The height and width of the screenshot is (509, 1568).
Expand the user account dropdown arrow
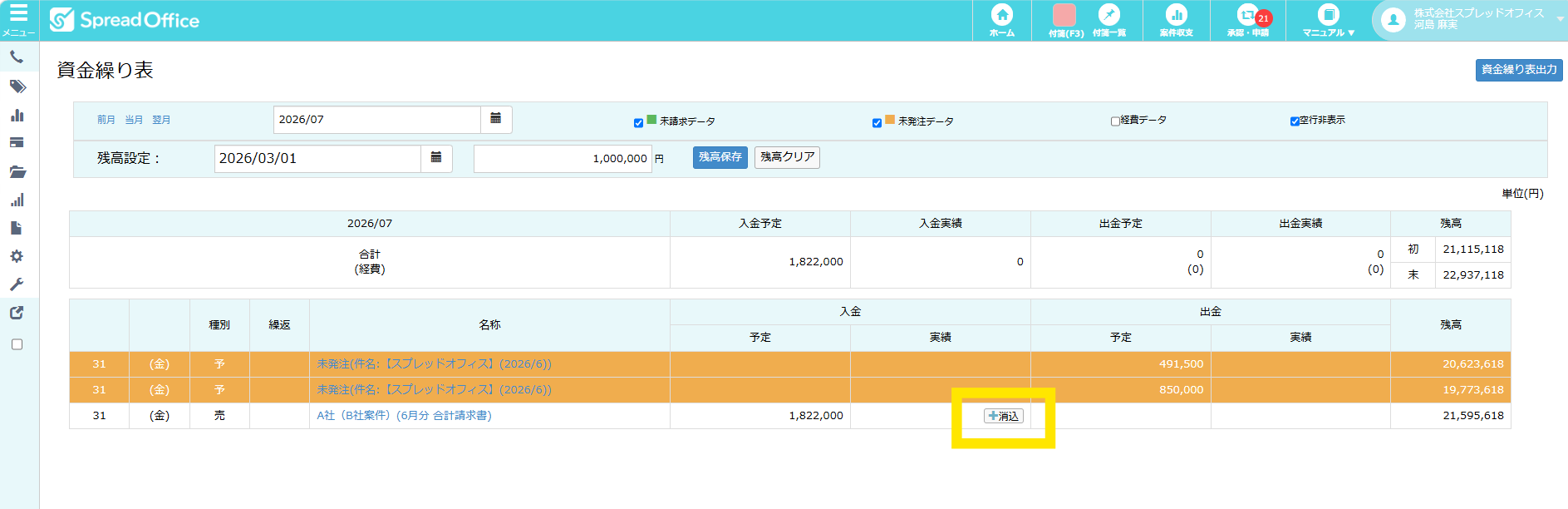1560,19
